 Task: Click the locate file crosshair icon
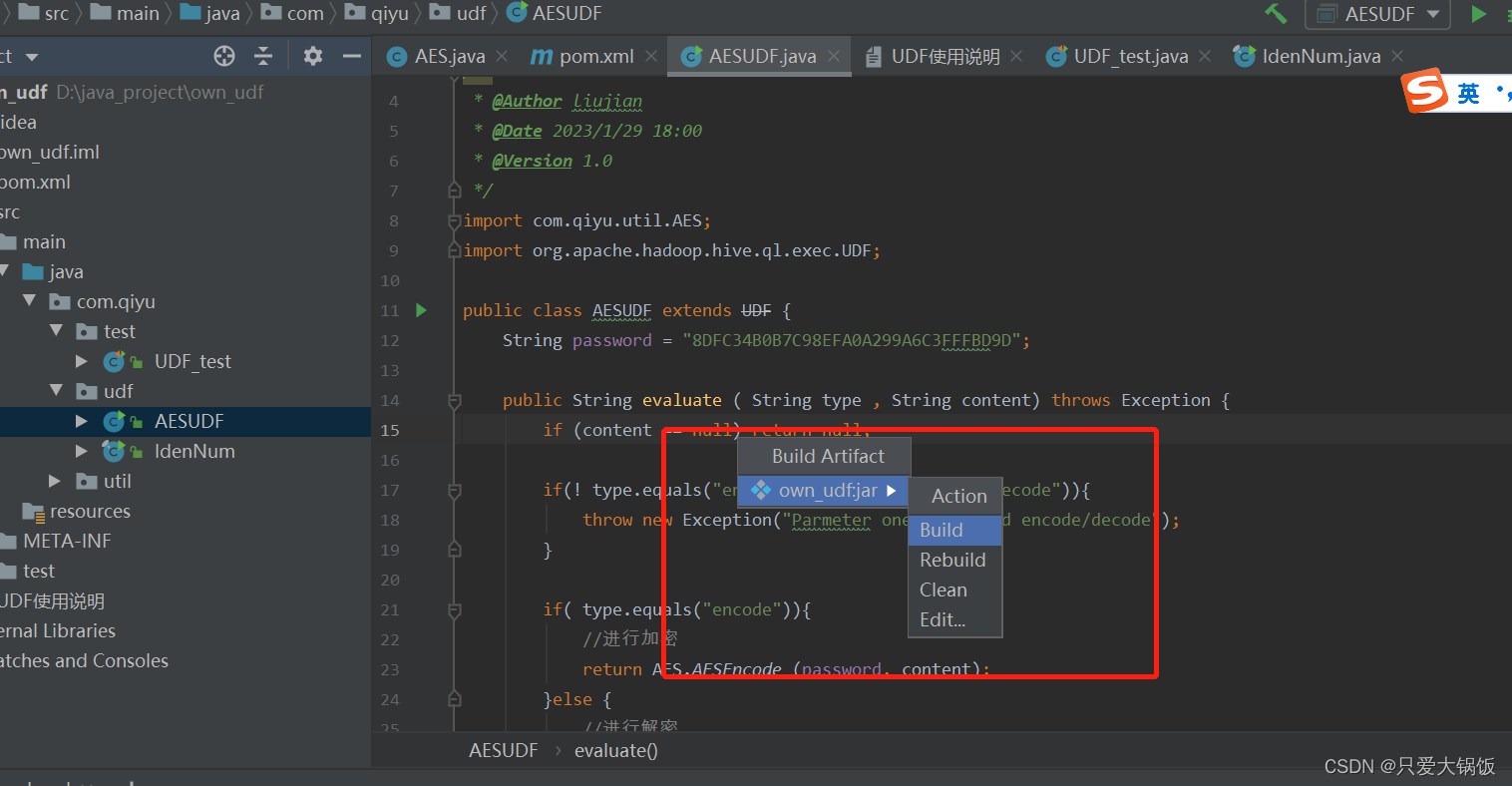click(x=224, y=56)
